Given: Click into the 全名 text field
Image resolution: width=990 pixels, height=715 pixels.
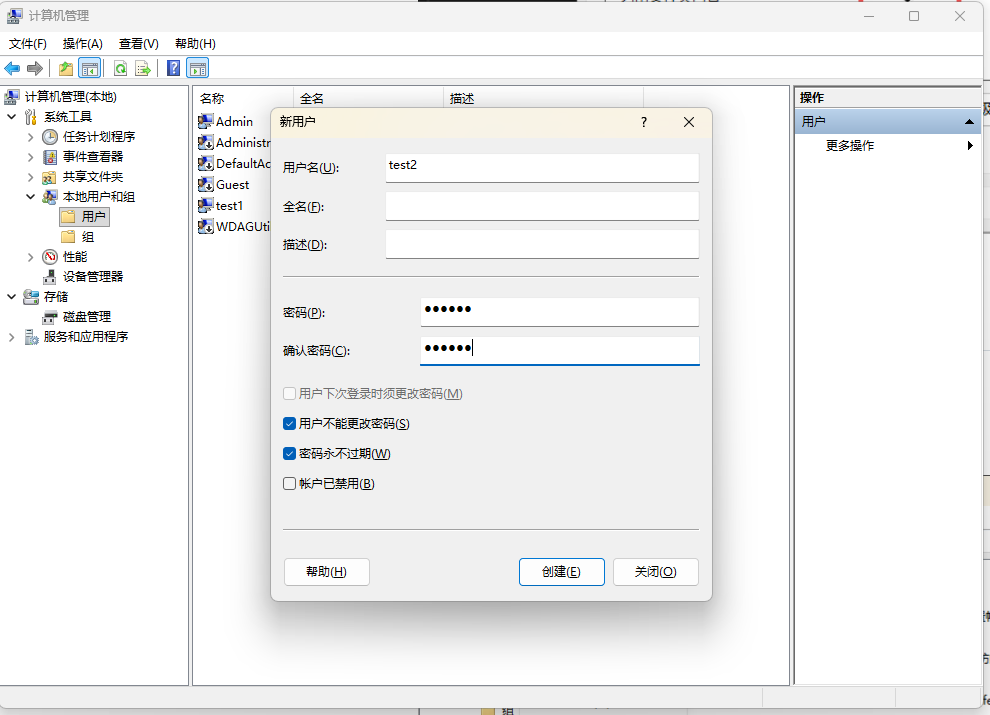Looking at the screenshot, I should (541, 206).
